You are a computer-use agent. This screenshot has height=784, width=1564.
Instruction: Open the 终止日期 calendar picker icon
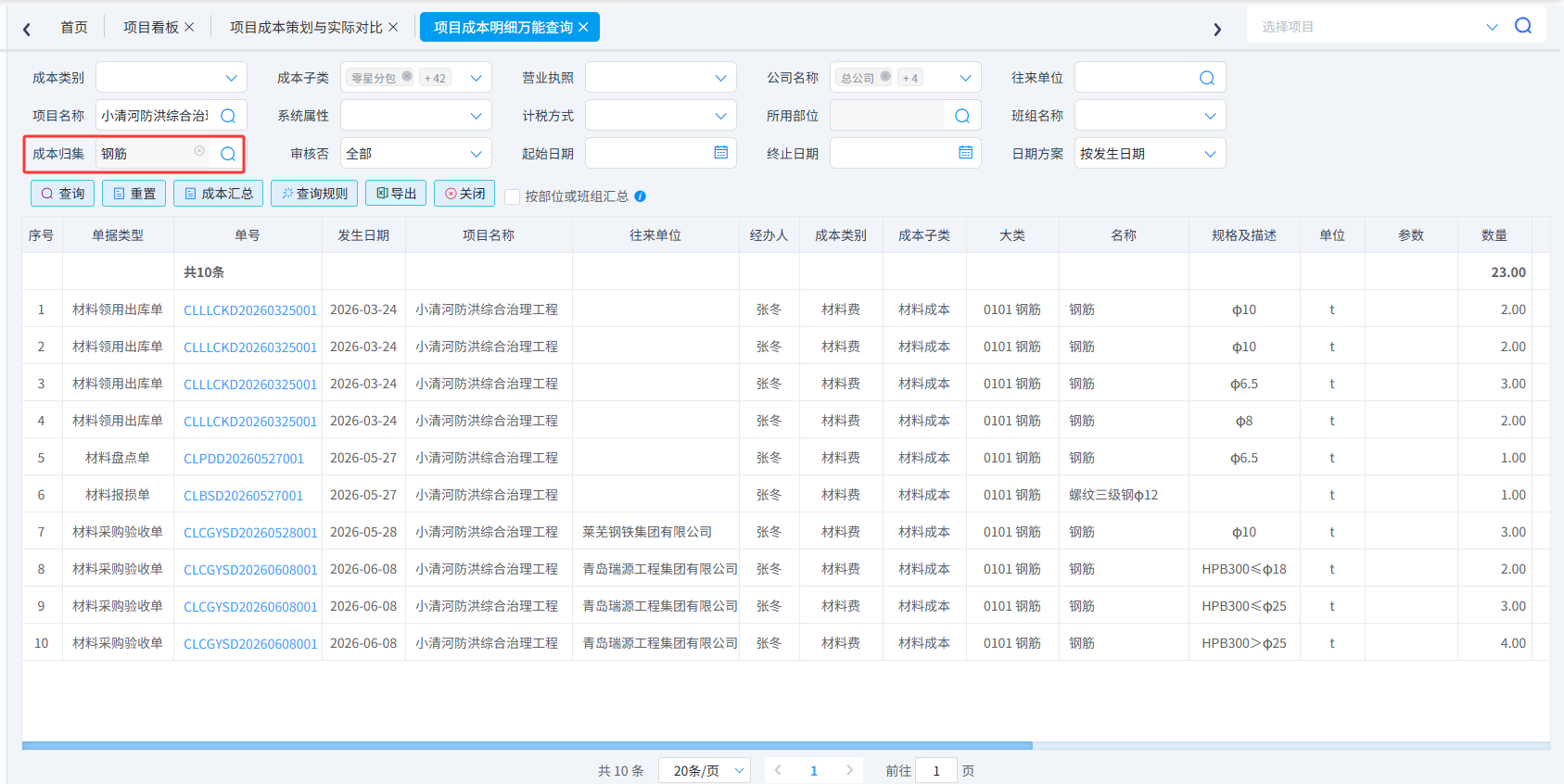click(965, 153)
